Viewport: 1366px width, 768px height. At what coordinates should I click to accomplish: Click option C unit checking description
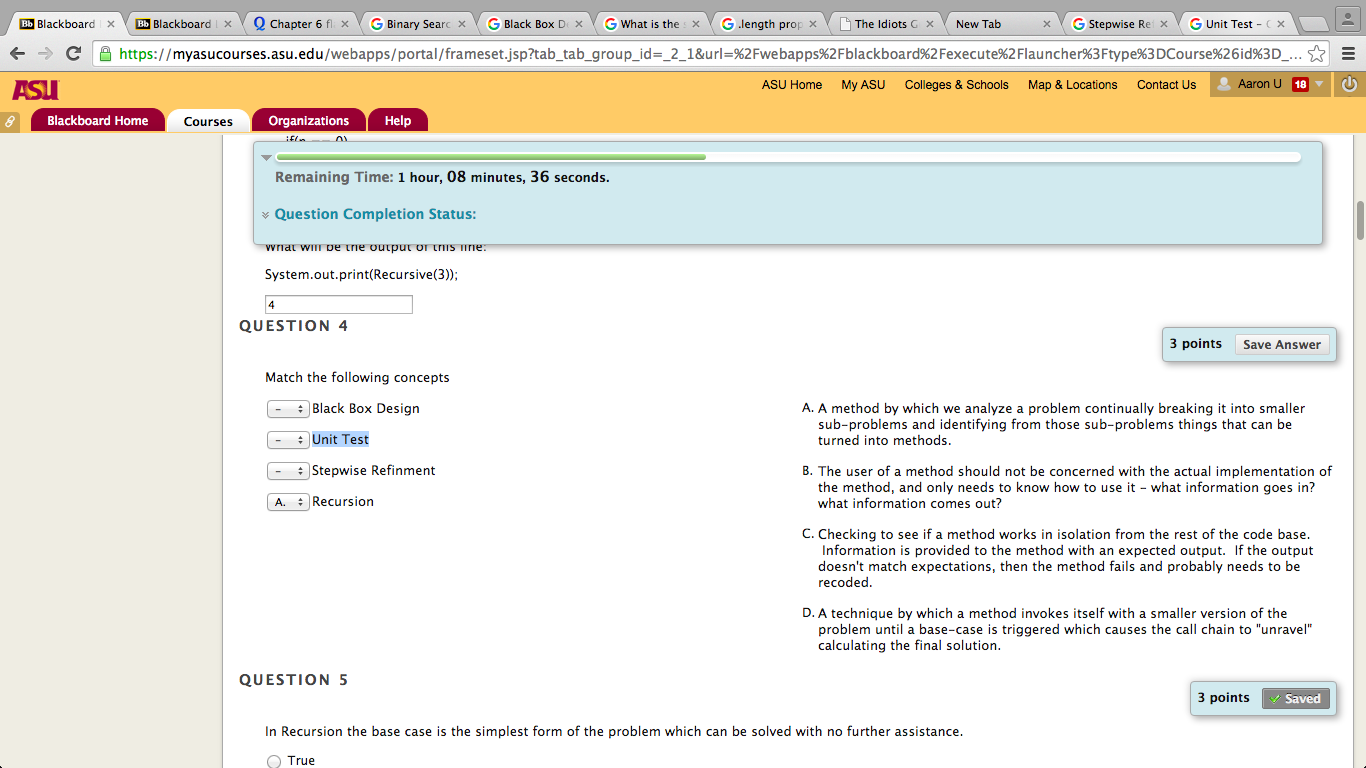coord(1066,559)
